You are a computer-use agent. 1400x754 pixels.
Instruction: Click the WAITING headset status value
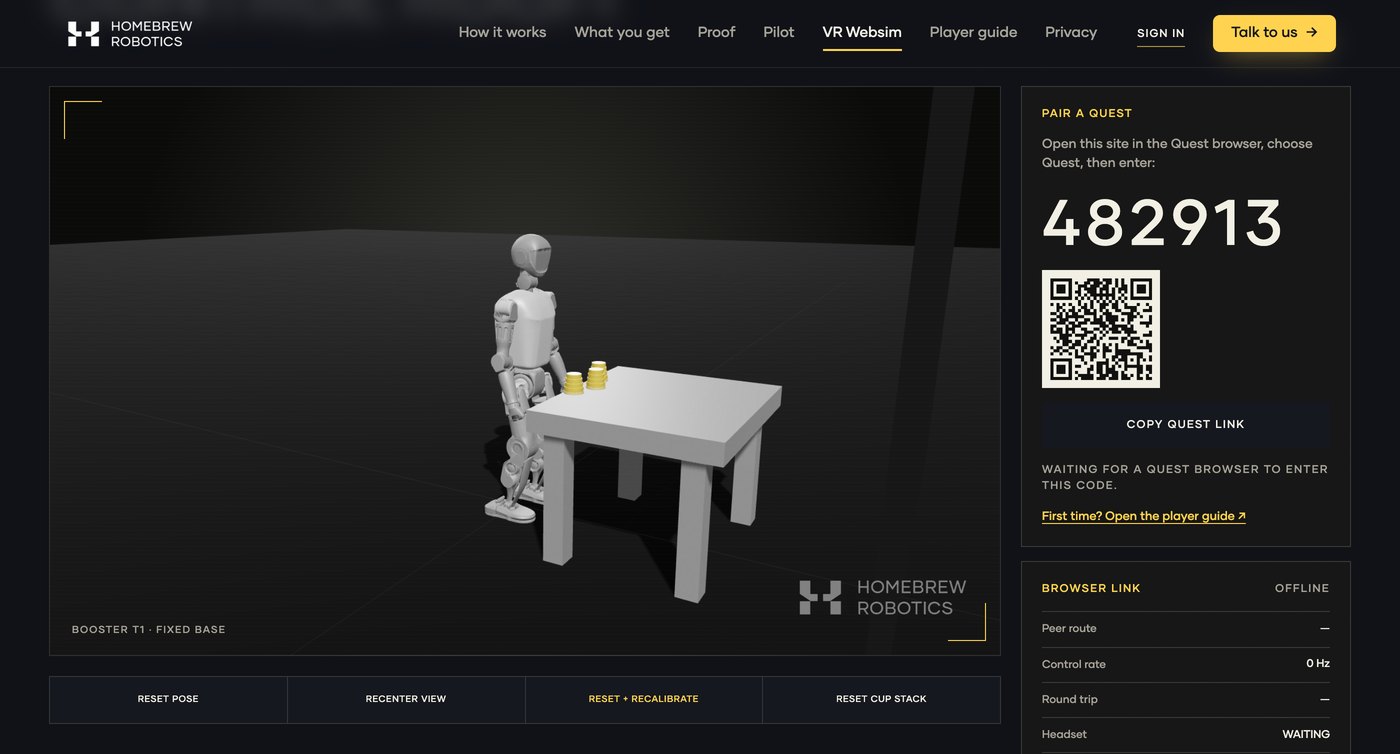[x=1306, y=734]
